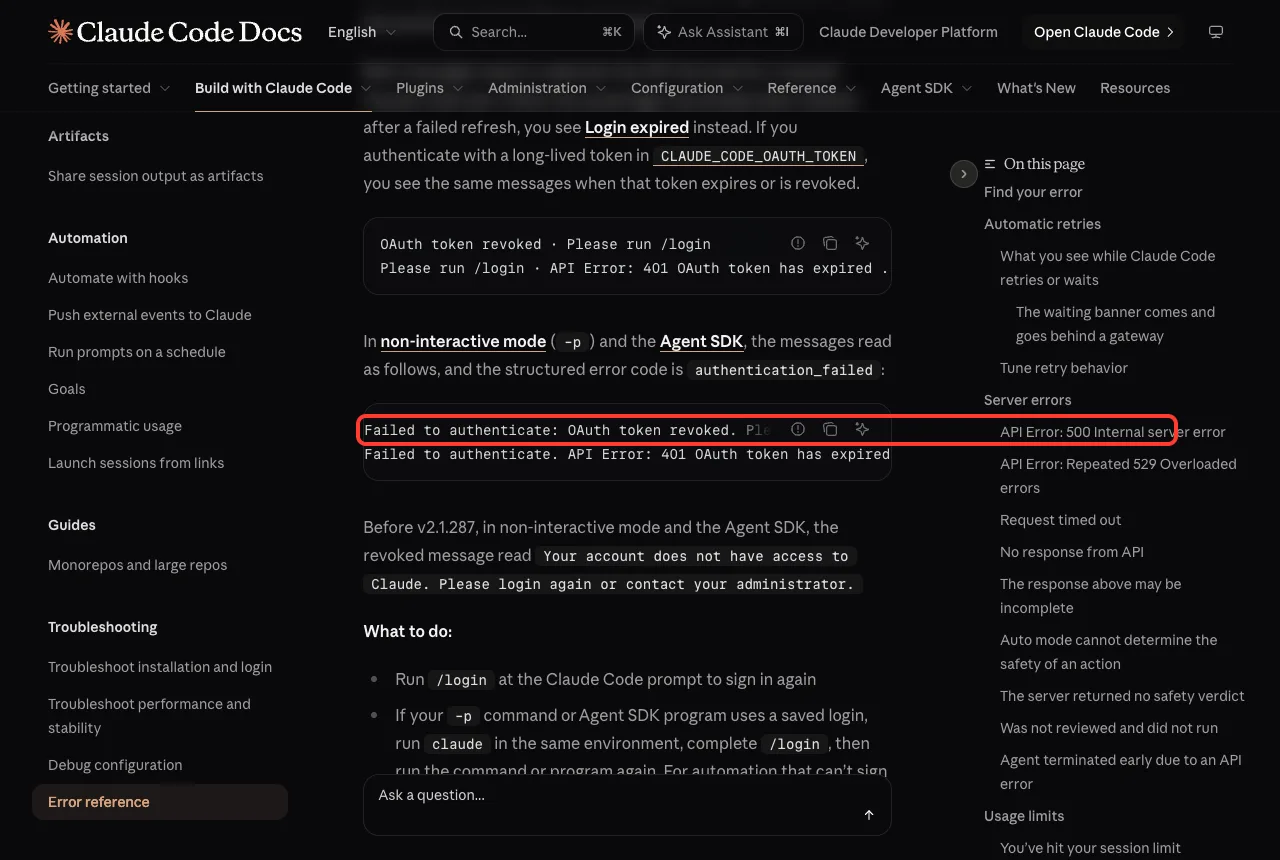Open Share session output as artifacts
This screenshot has width=1280, height=860.
[156, 176]
